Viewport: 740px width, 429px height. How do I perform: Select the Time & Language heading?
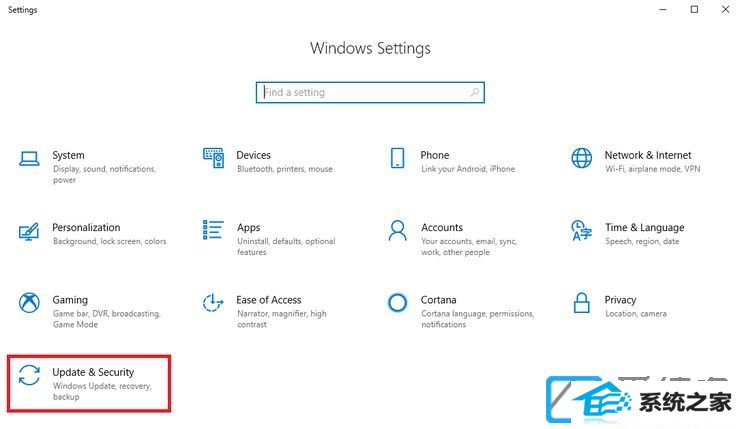click(x=644, y=227)
